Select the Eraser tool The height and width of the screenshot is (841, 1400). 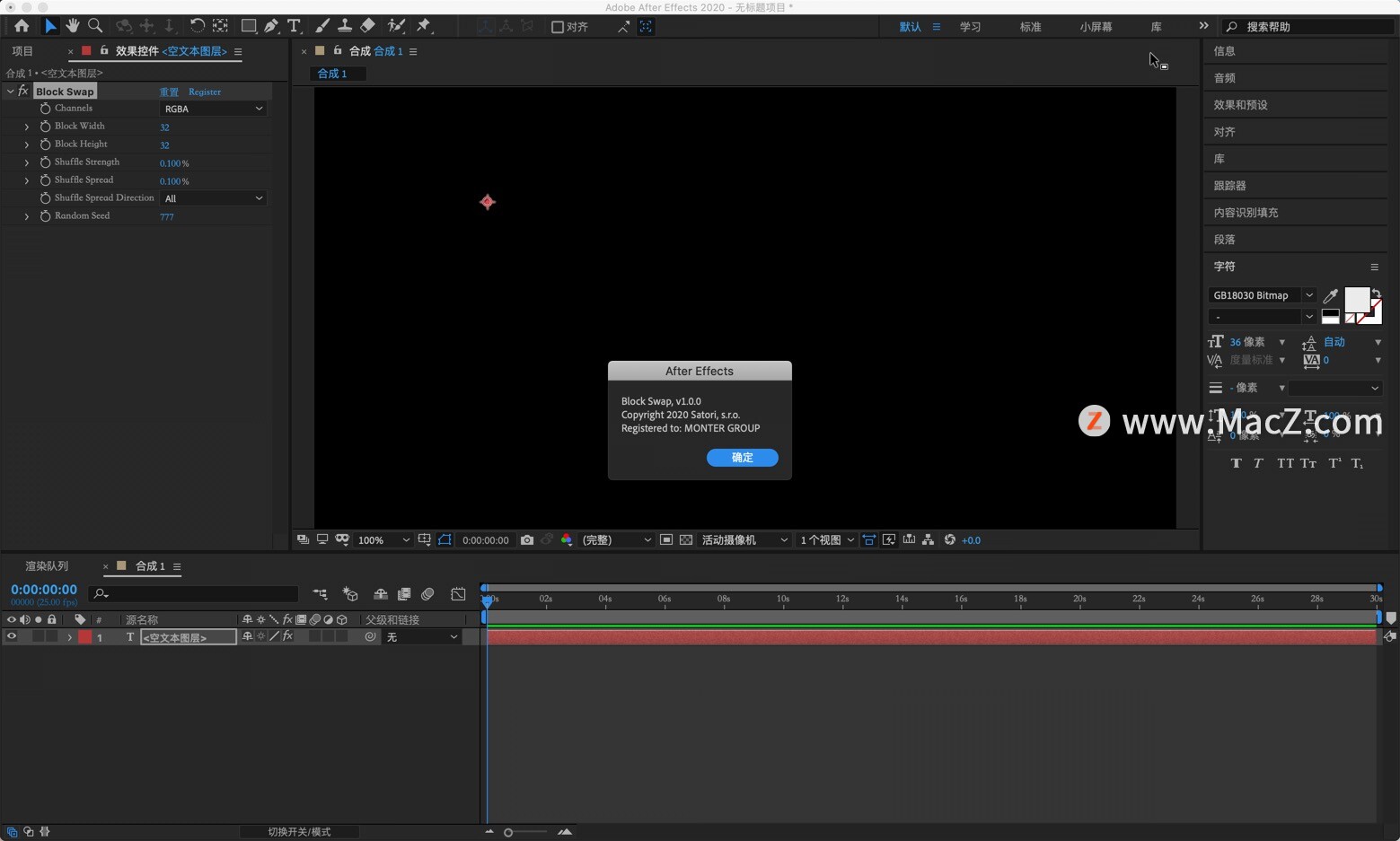pyautogui.click(x=367, y=26)
